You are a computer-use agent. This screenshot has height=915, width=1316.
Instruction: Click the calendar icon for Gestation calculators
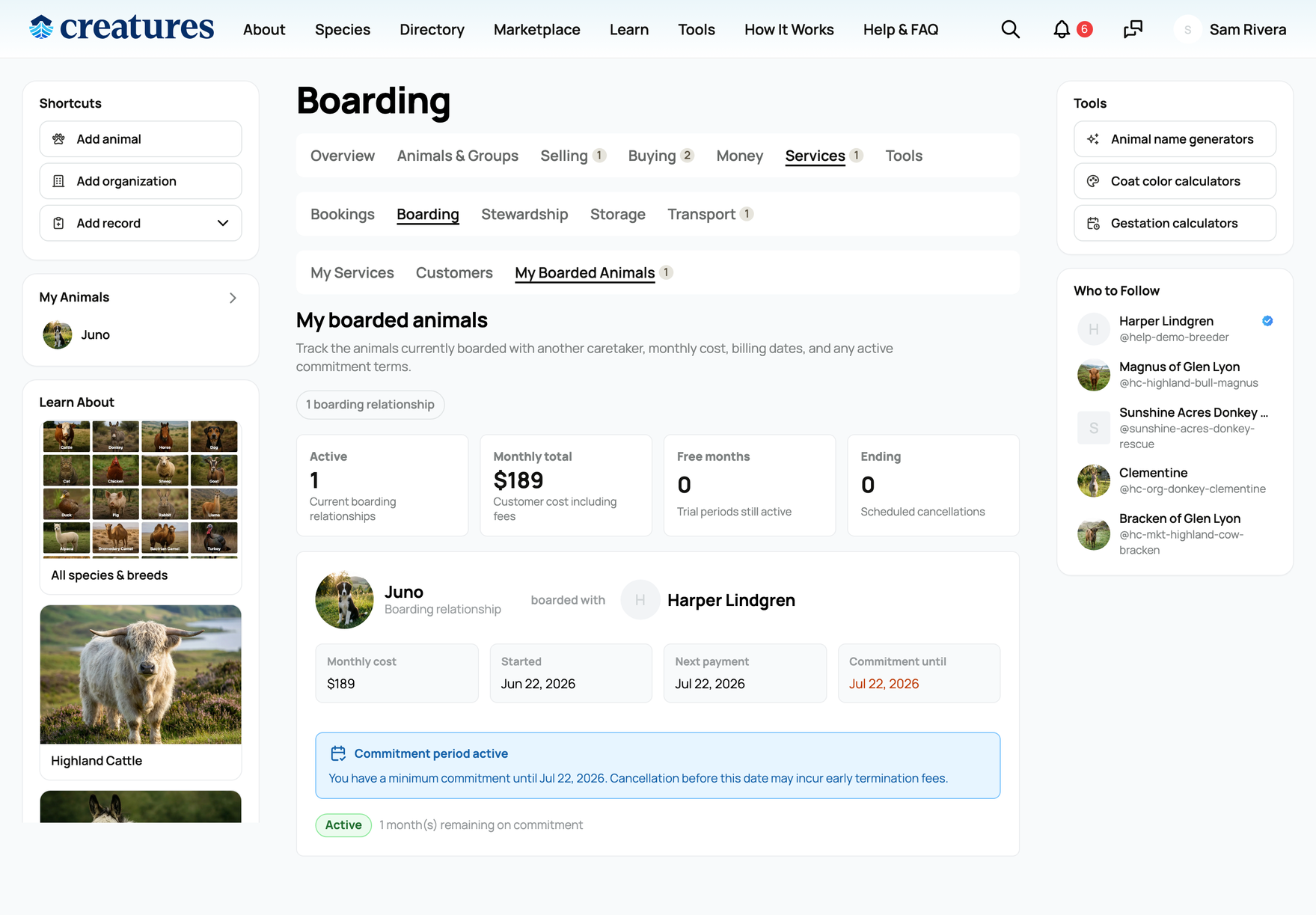pos(1093,223)
